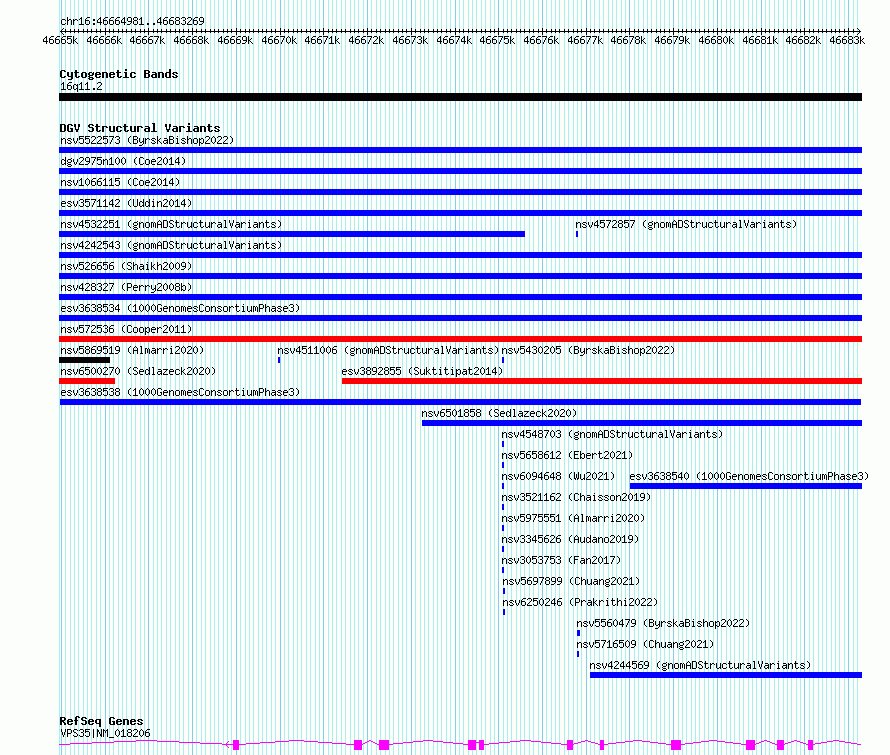The height and width of the screenshot is (755, 890).
Task: Select nsv3053753 (Fan2017) label
Action: pos(561,560)
